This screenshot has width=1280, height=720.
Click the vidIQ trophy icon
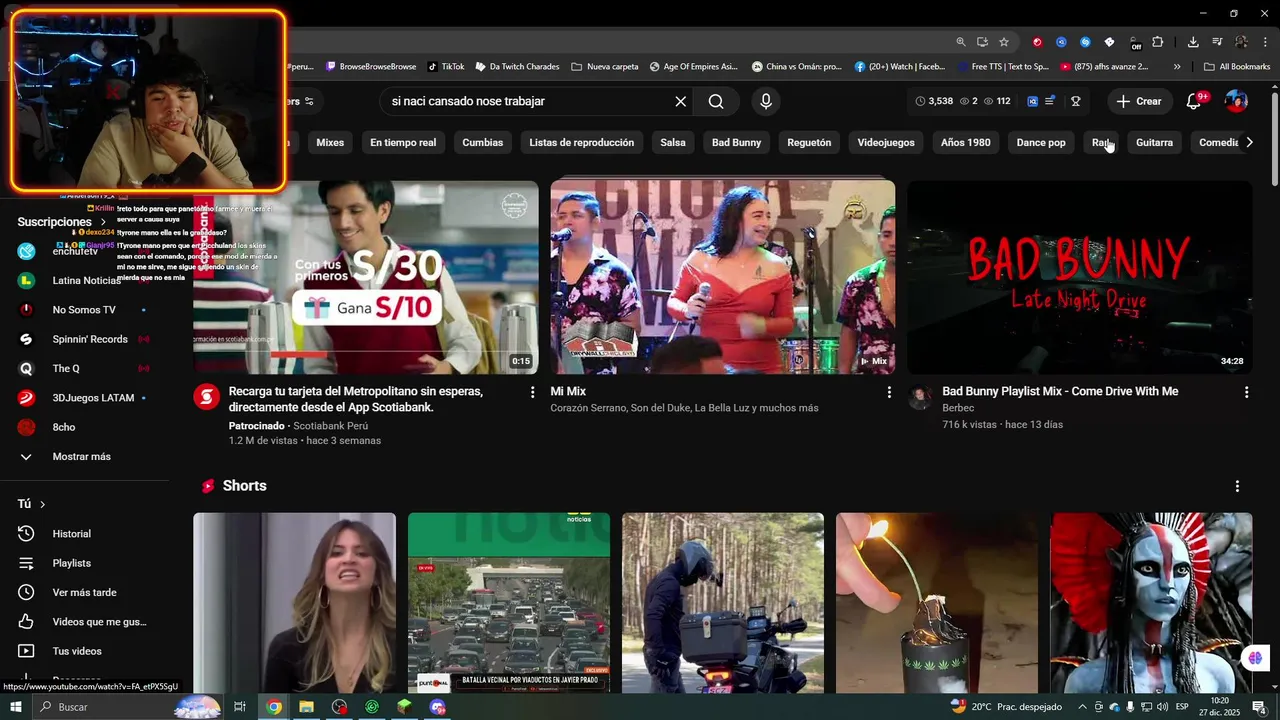(x=1076, y=101)
